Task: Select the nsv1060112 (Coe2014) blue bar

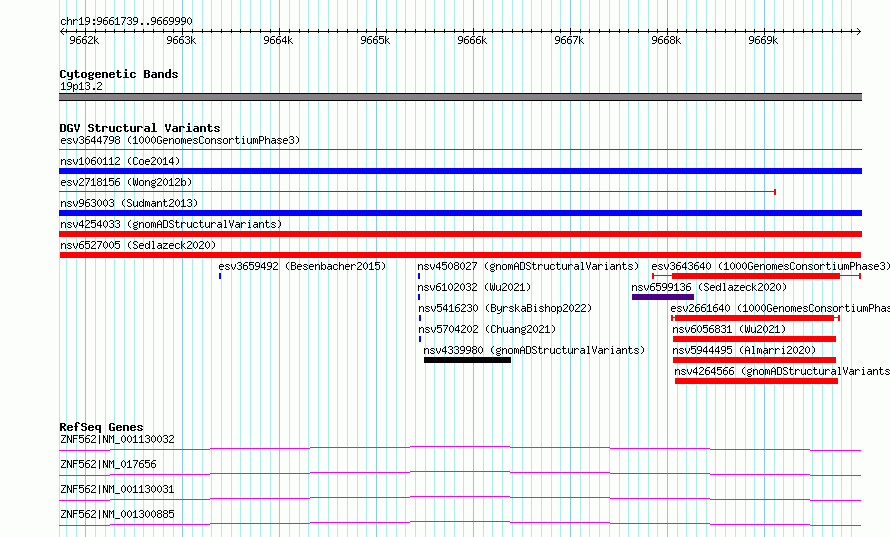Action: [x=460, y=171]
